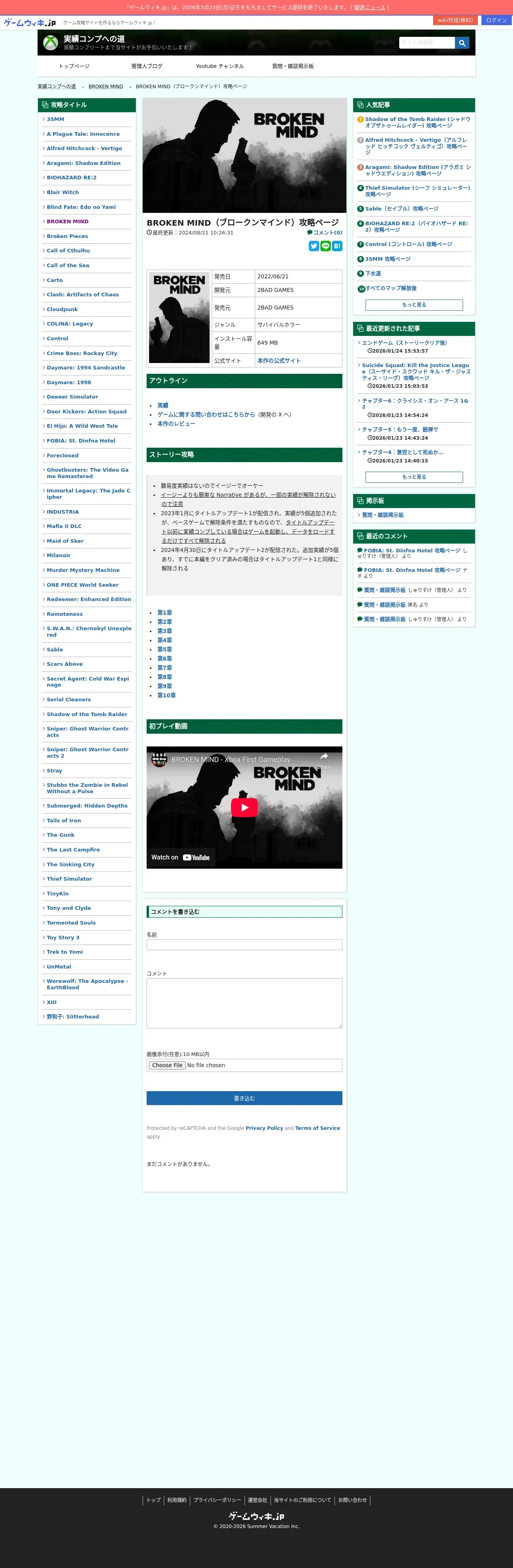This screenshot has width=513, height=1568.
Task: Play the BROKEN MIND YouTube video
Action: (245, 807)
